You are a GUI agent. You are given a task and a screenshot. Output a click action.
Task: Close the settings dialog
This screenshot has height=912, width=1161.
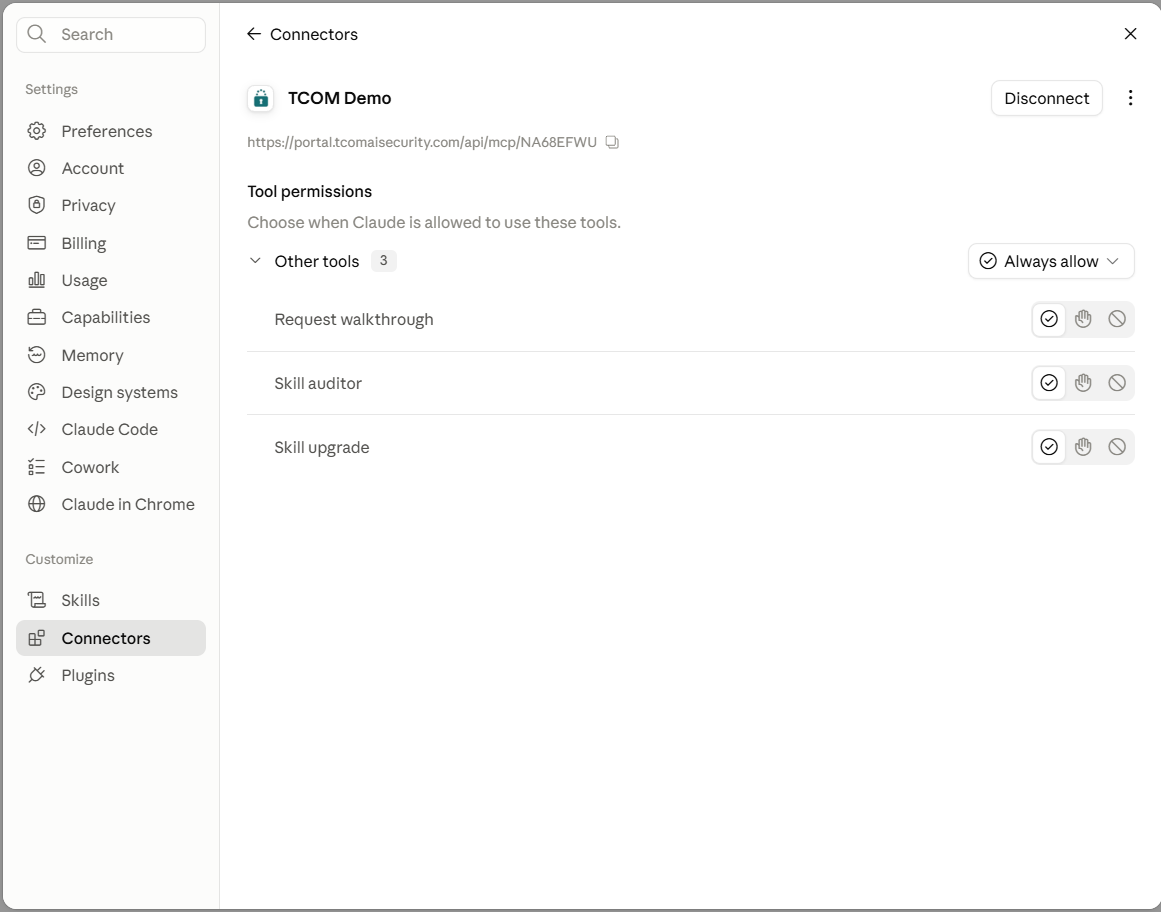click(1130, 34)
